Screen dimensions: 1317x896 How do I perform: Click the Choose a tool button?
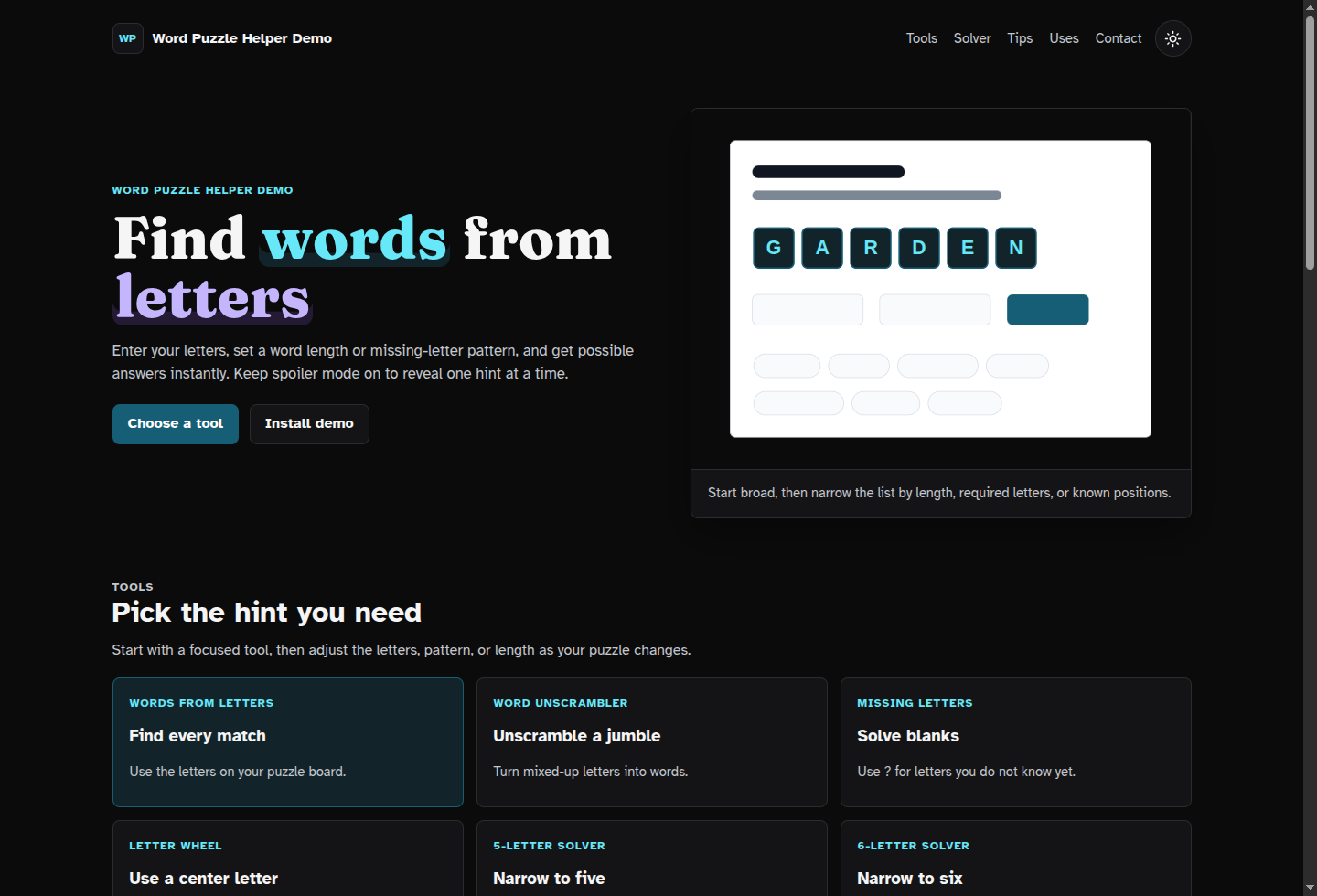[176, 424]
